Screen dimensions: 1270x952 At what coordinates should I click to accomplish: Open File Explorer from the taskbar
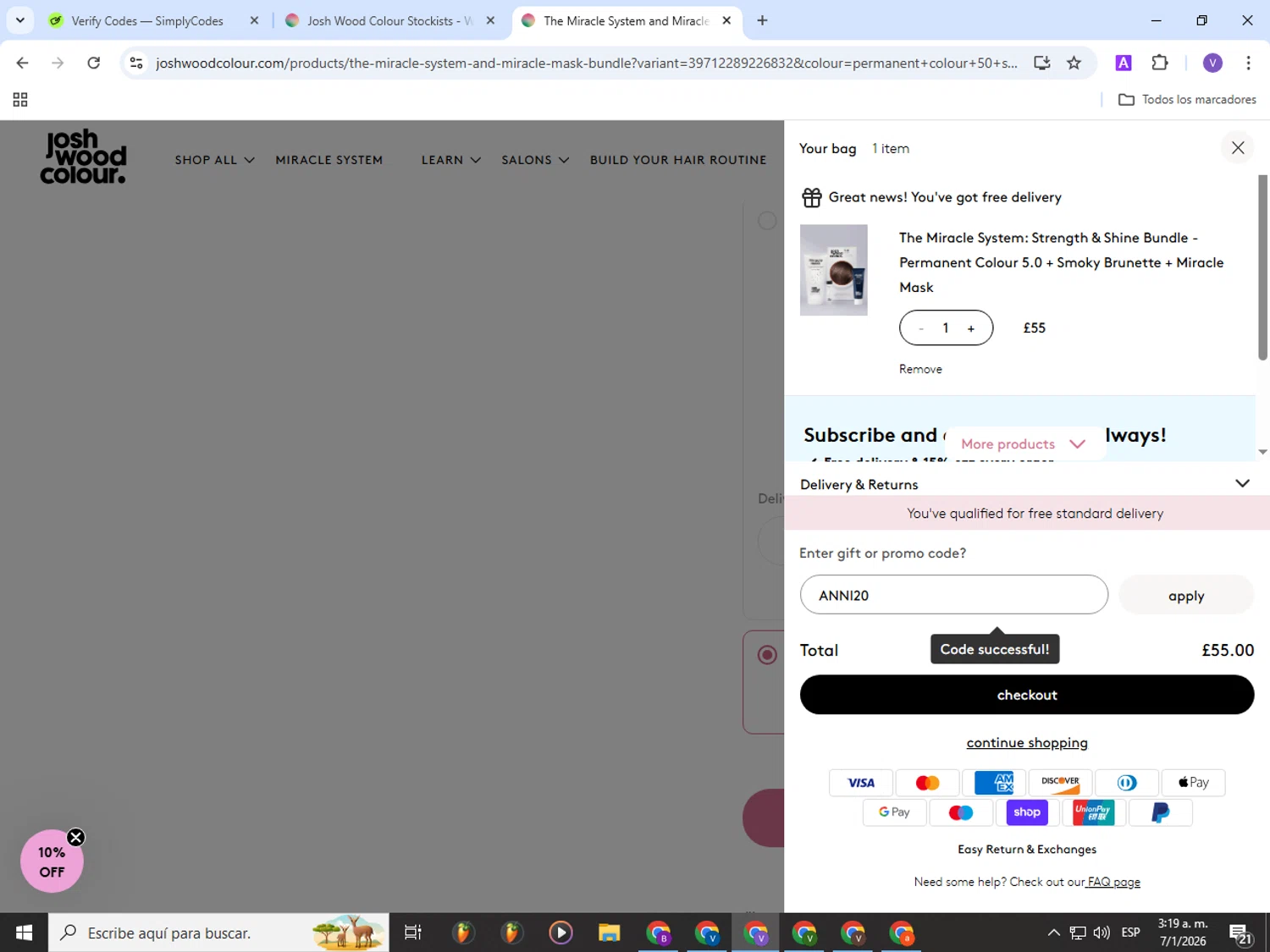609,933
